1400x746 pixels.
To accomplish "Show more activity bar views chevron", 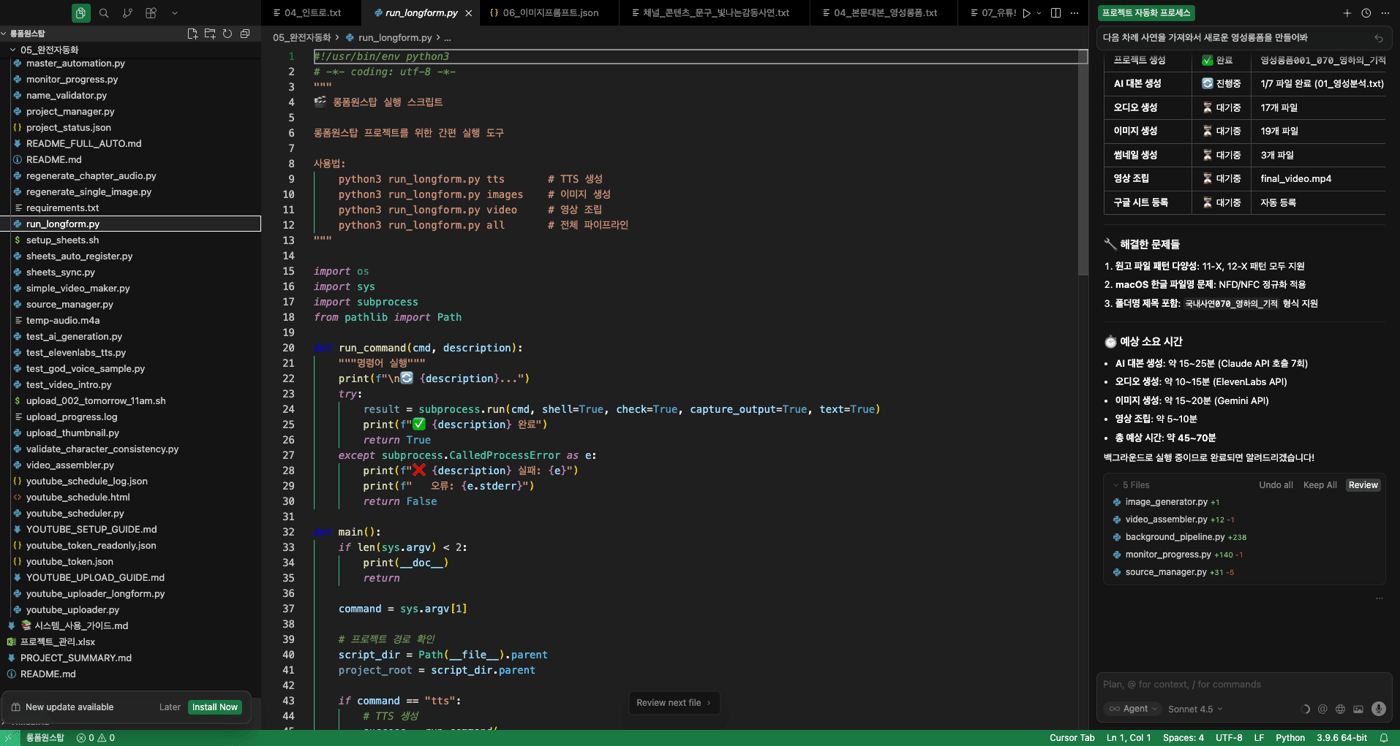I will coord(175,13).
